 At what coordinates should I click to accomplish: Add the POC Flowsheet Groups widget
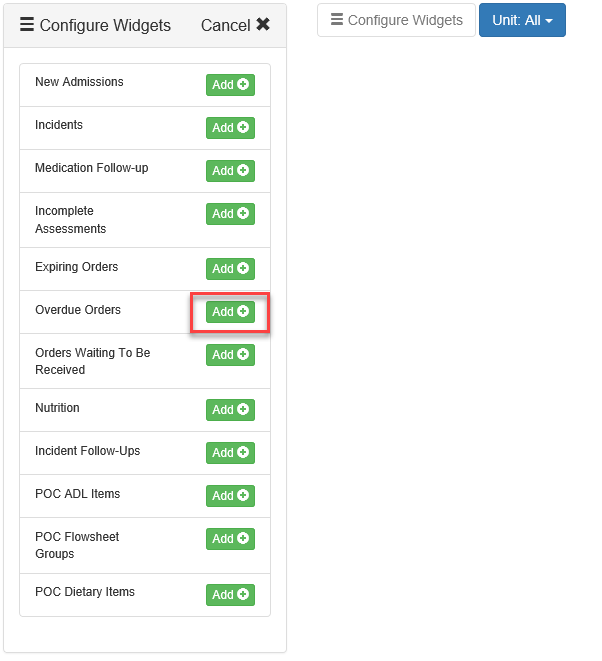tap(230, 539)
